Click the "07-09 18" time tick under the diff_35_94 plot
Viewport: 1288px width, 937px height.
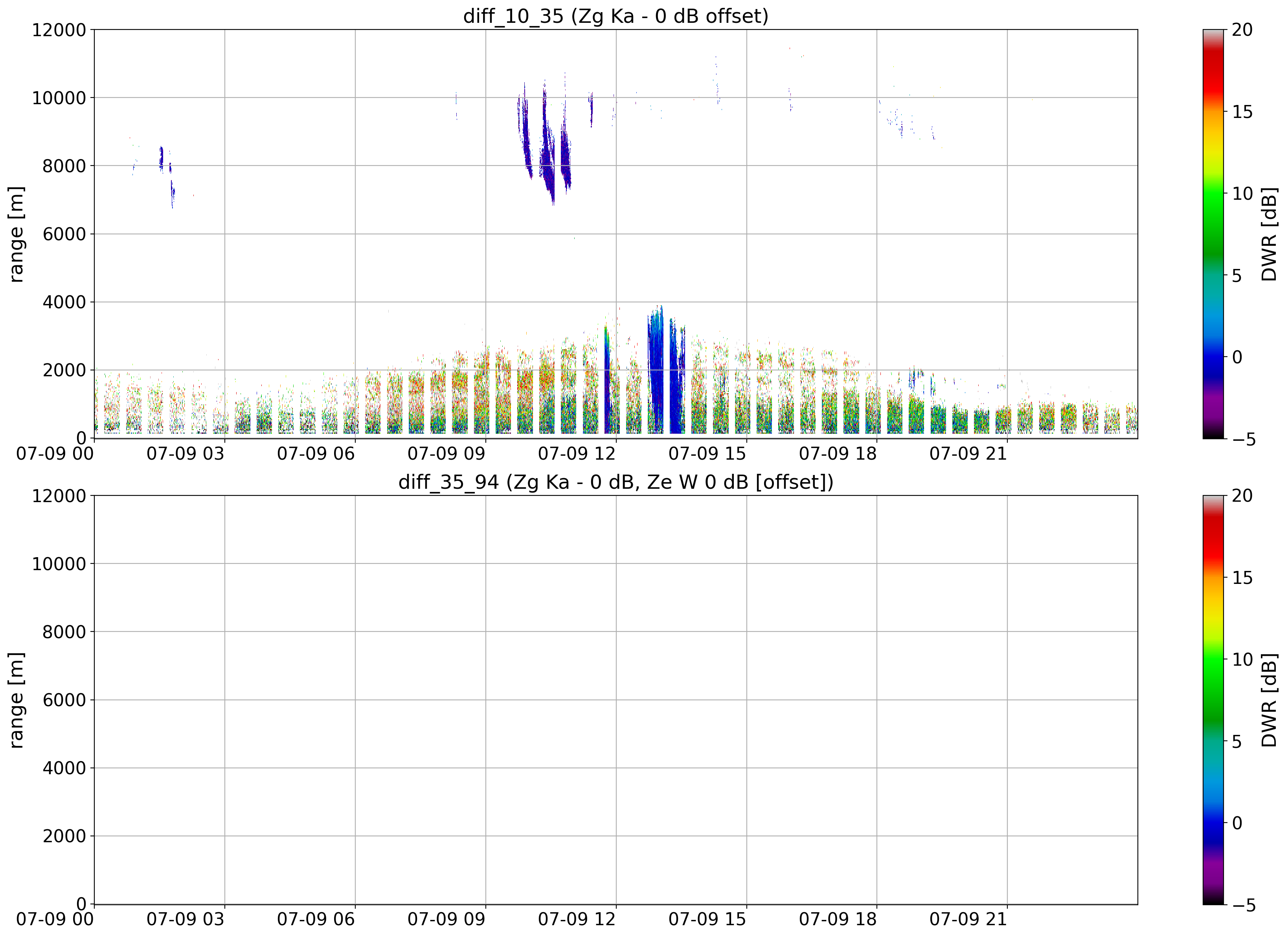click(x=838, y=919)
